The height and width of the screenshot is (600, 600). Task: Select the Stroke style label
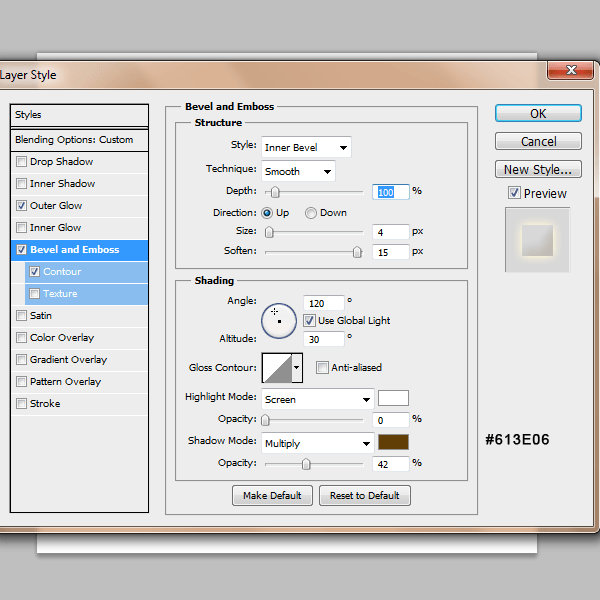[x=45, y=404]
